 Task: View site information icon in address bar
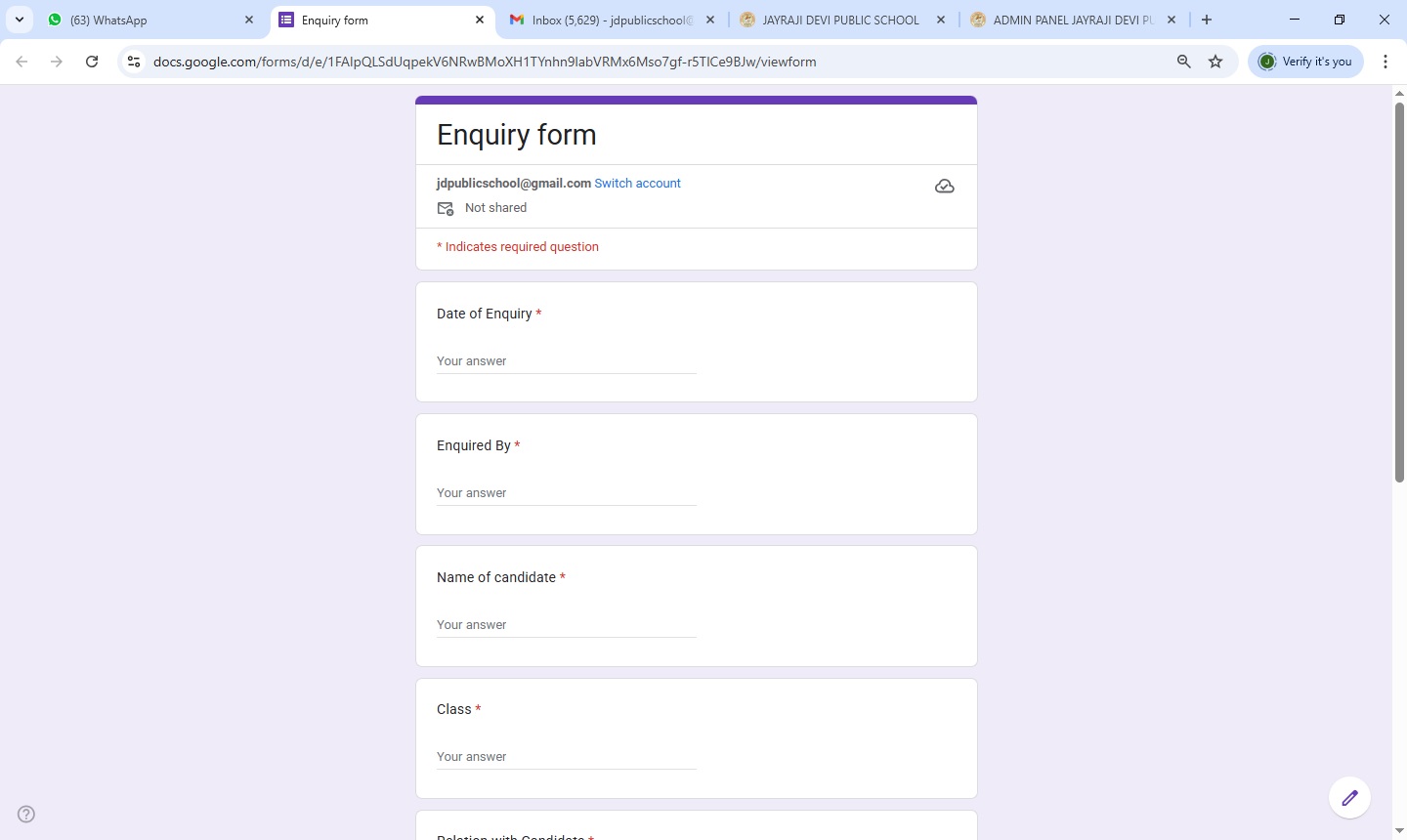(x=134, y=62)
